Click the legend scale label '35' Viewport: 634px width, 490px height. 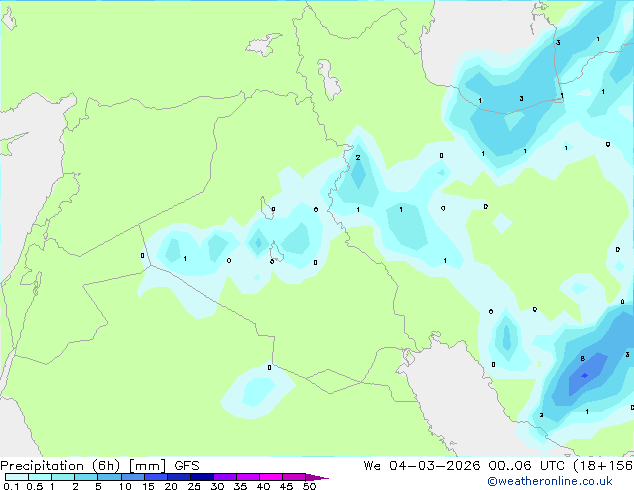240,486
